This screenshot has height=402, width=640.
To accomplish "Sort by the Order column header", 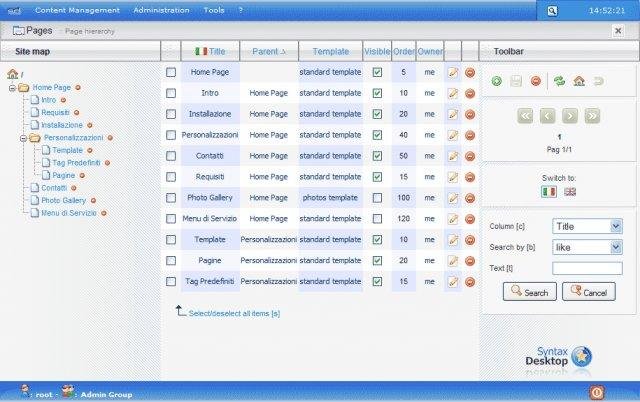I will [404, 51].
